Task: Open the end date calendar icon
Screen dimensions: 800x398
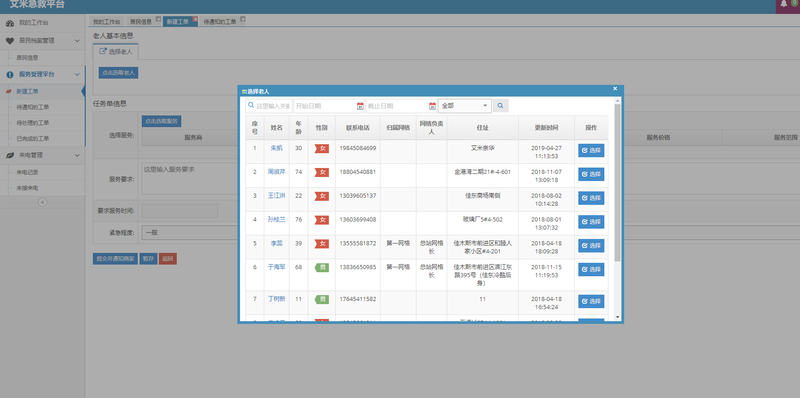Action: click(x=433, y=106)
